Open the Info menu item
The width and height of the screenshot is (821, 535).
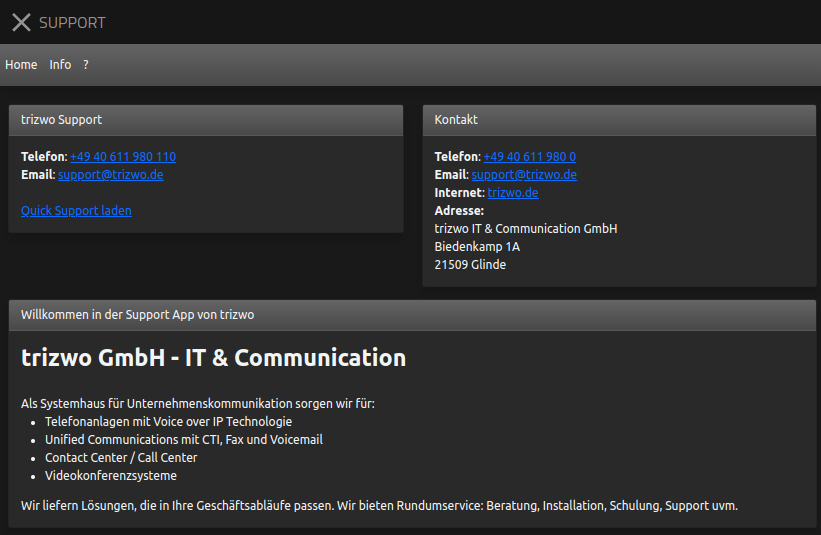(x=60, y=64)
